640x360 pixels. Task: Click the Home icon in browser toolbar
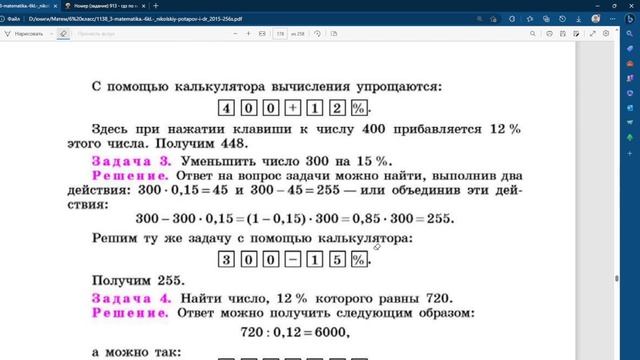pos(493,19)
